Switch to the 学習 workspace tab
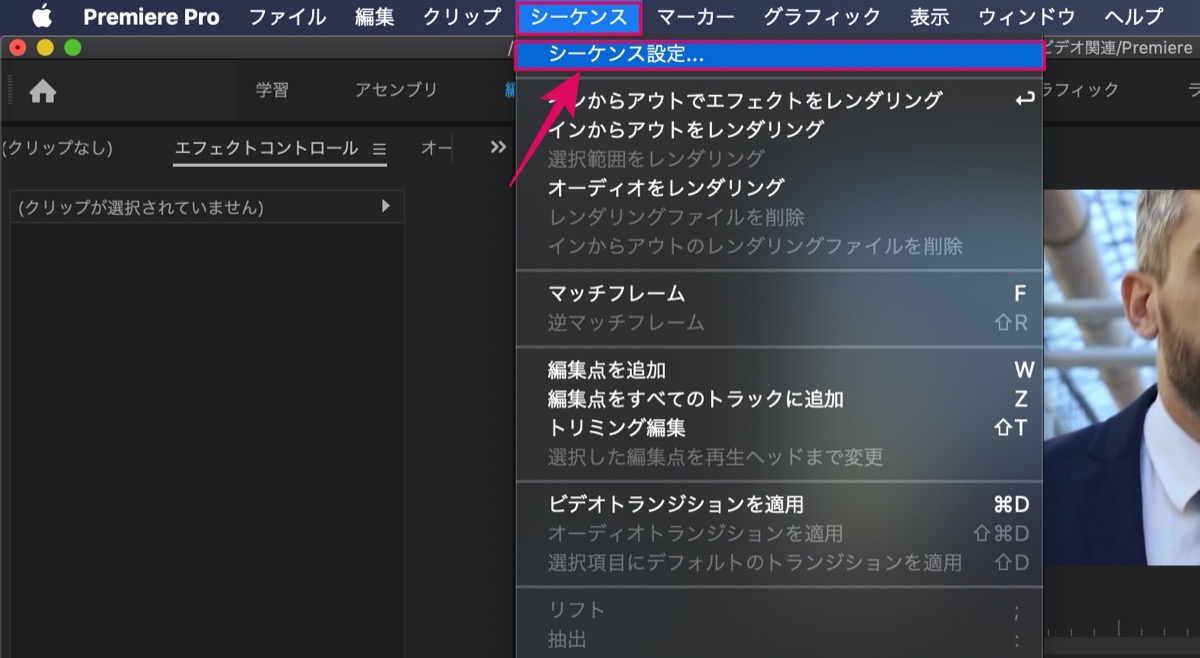The height and width of the screenshot is (658, 1200). coord(272,90)
